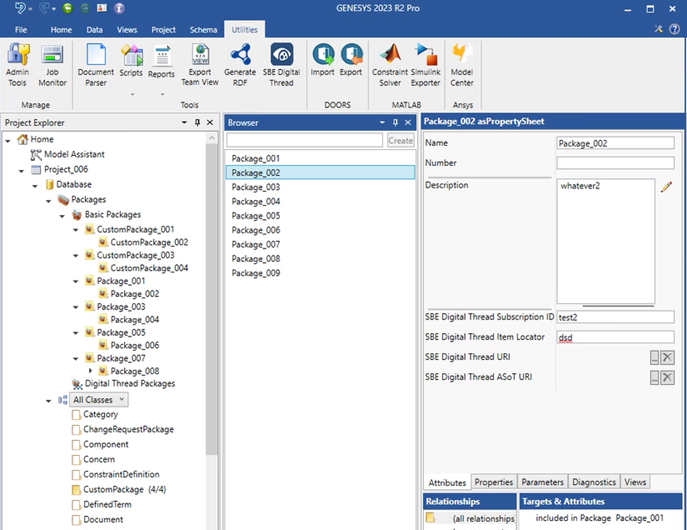Switch to the Schema ribbon tab
687x530 pixels.
point(202,30)
